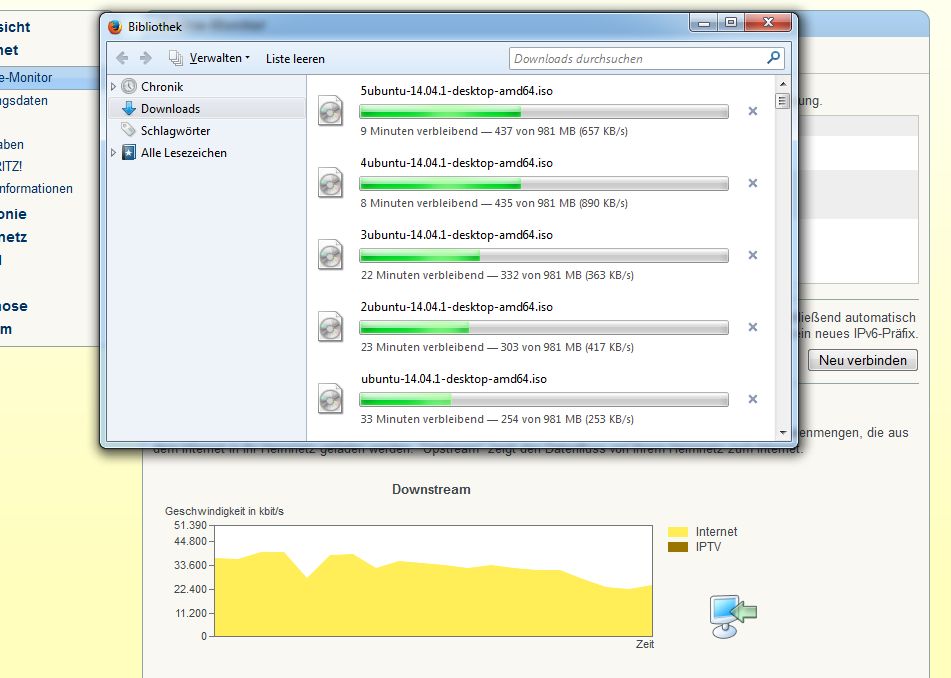Cancel the 2ubuntu-14.04.1 download
The image size is (951, 678).
(x=753, y=327)
